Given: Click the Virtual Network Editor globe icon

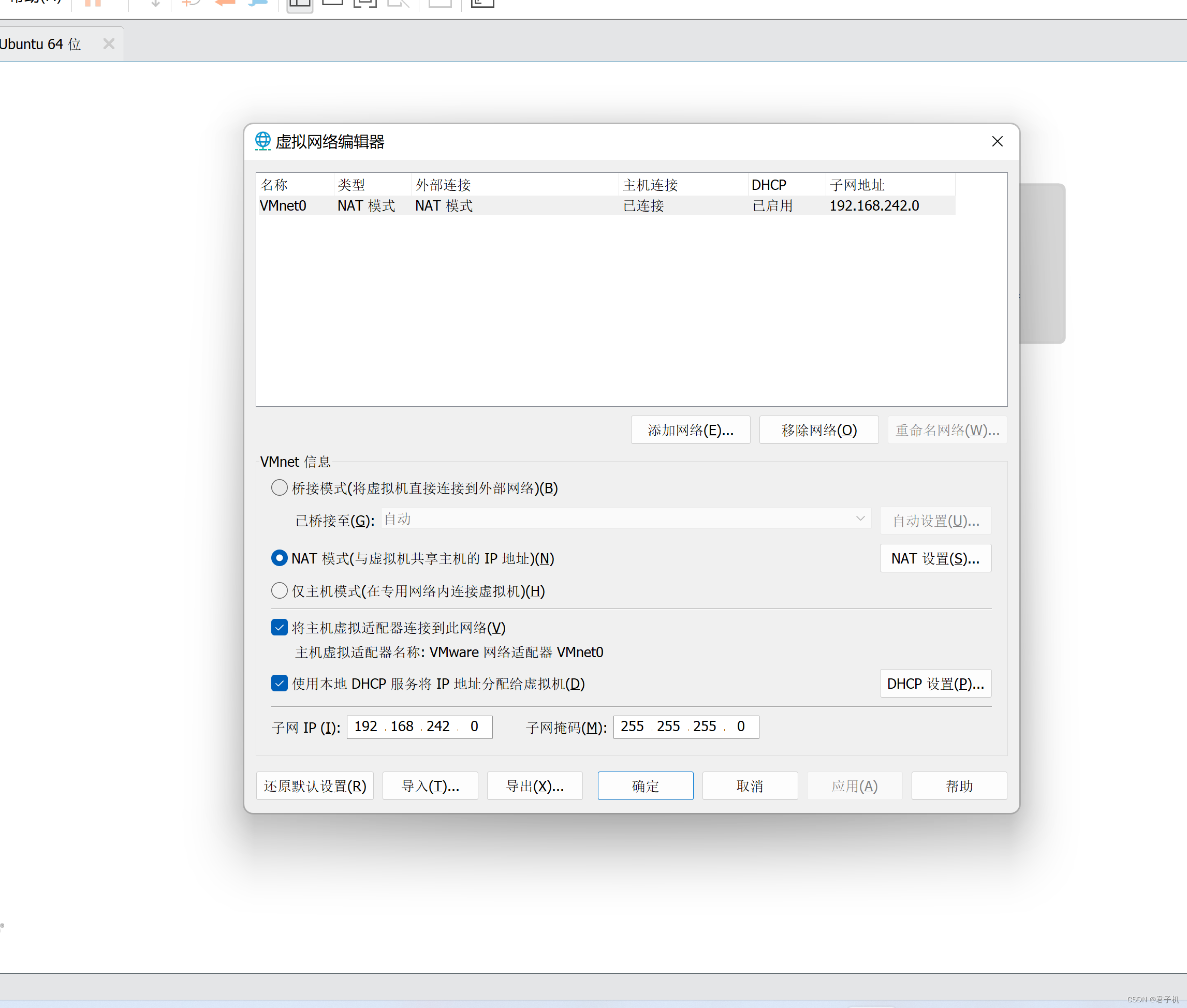Looking at the screenshot, I should click(262, 141).
